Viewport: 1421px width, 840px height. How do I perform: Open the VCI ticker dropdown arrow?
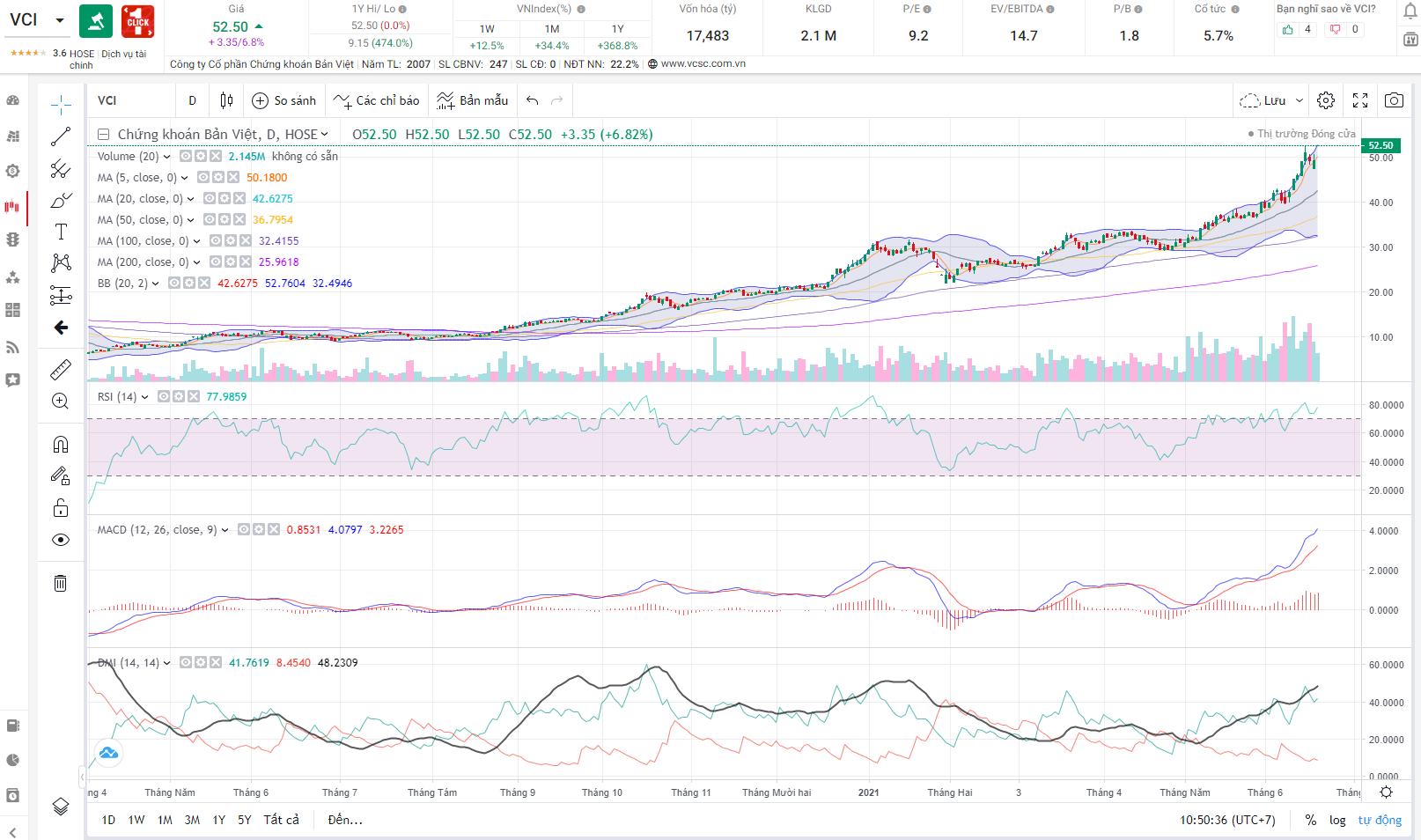pyautogui.click(x=60, y=20)
